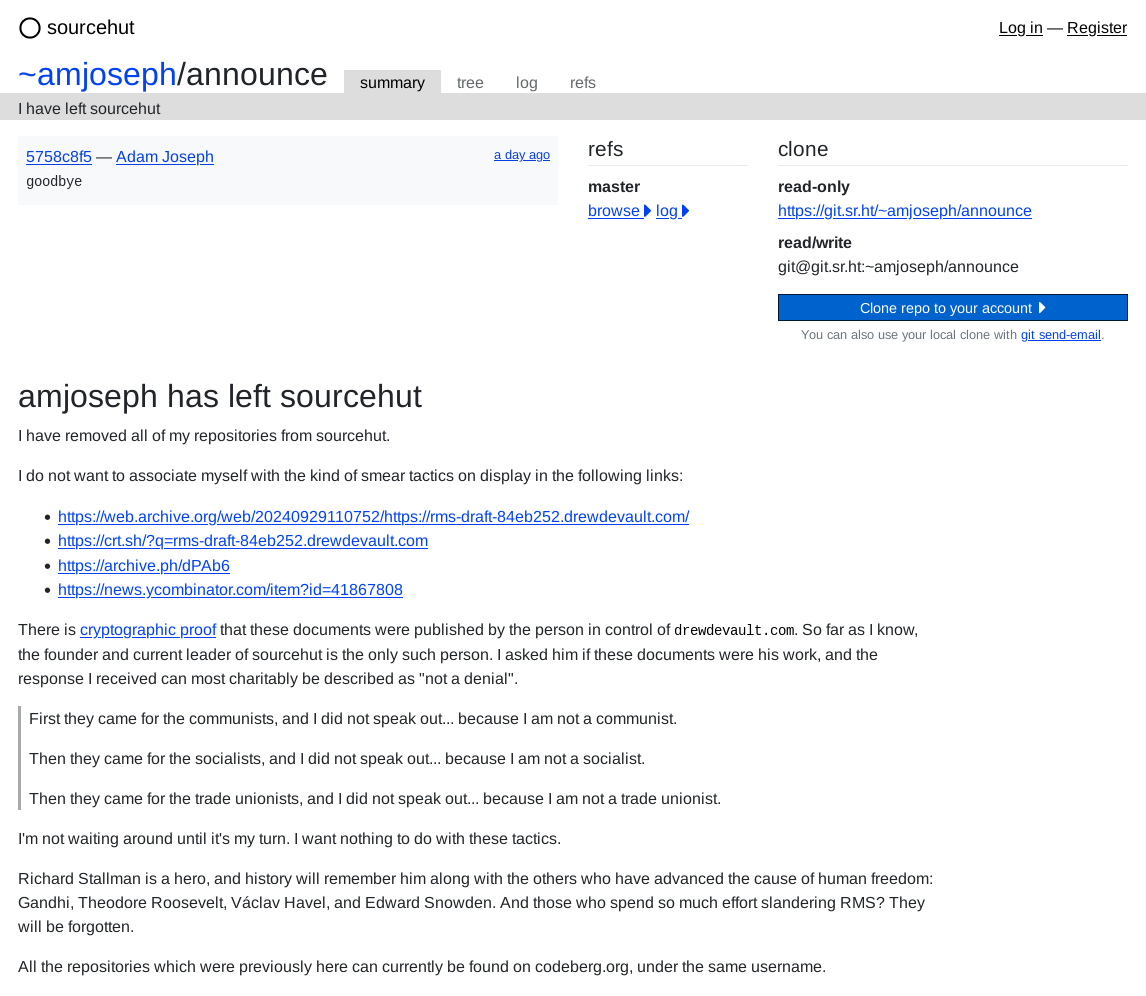The width and height of the screenshot is (1146, 996).
Task: Click the quote line about trade unionists
Action: 375,799
